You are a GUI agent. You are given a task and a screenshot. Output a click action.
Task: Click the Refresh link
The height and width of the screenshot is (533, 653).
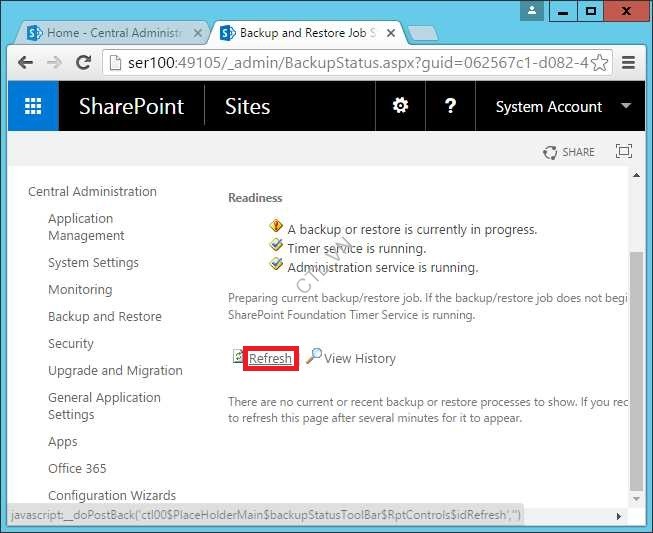pyautogui.click(x=270, y=359)
